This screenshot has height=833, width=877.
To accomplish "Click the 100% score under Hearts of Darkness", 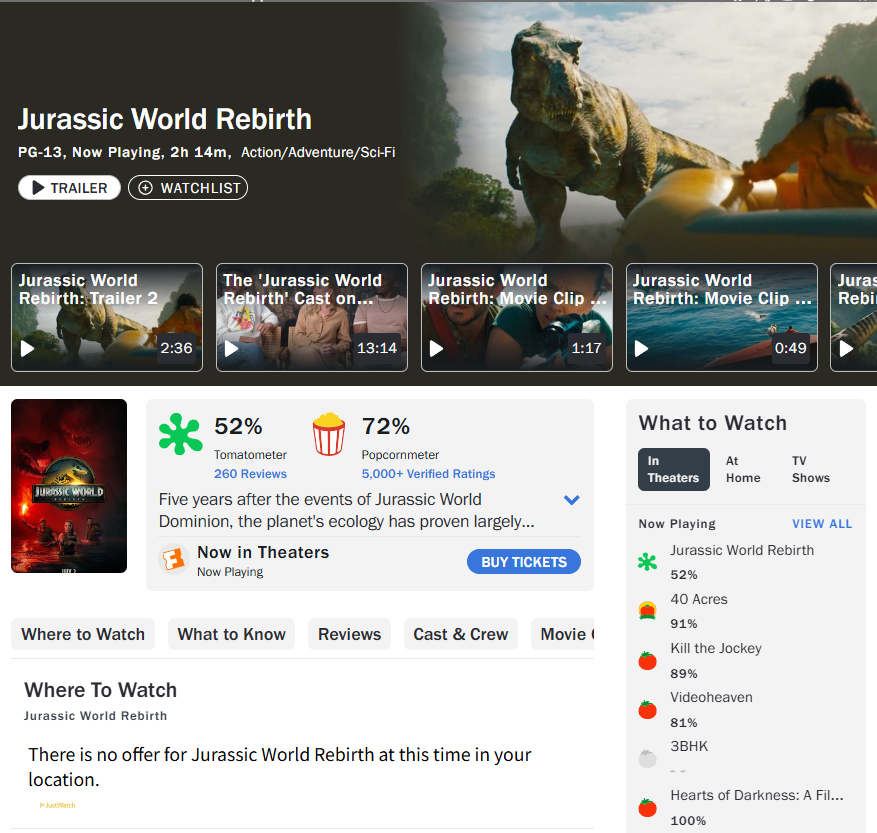I will click(688, 821).
